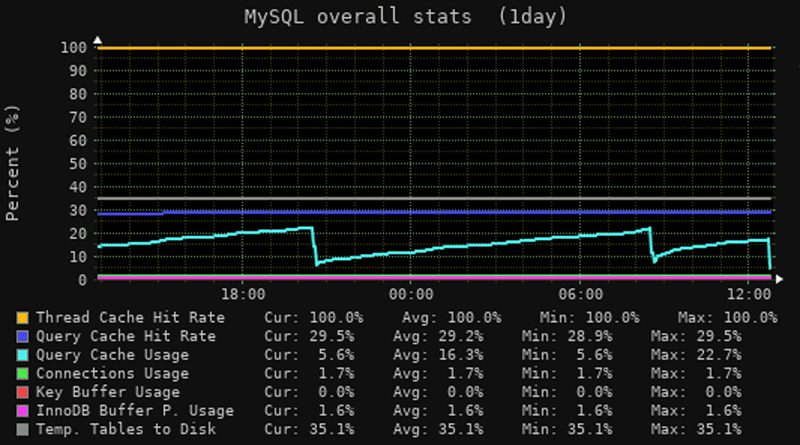The width and height of the screenshot is (800, 445).
Task: Click the green Connections Usage swatch
Action: [x=22, y=374]
